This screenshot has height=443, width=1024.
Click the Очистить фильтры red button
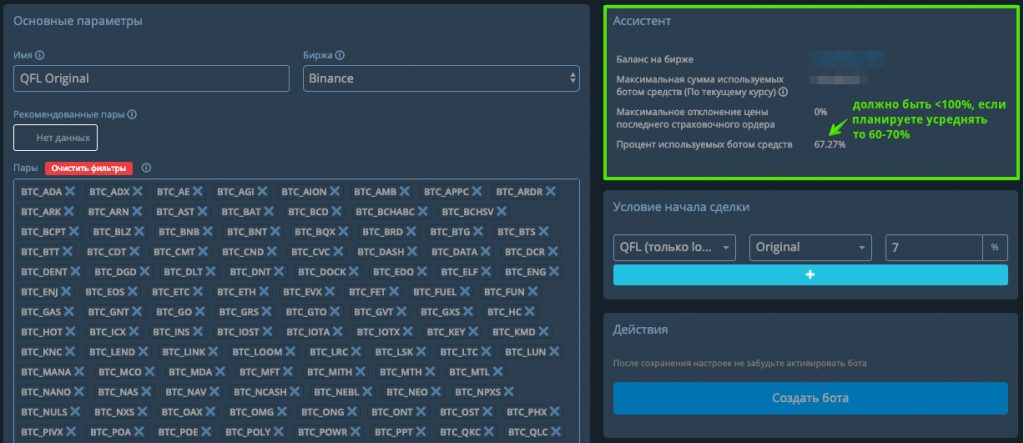[x=89, y=168]
